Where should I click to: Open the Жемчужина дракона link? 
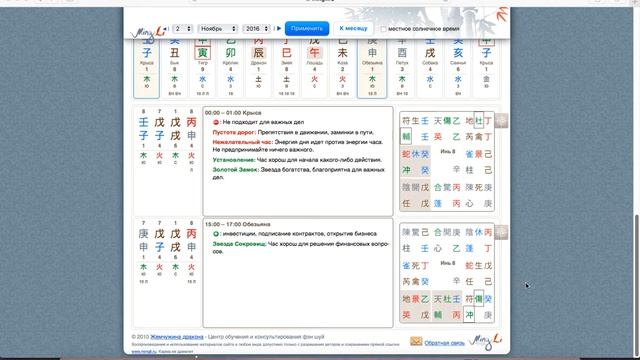pos(177,337)
